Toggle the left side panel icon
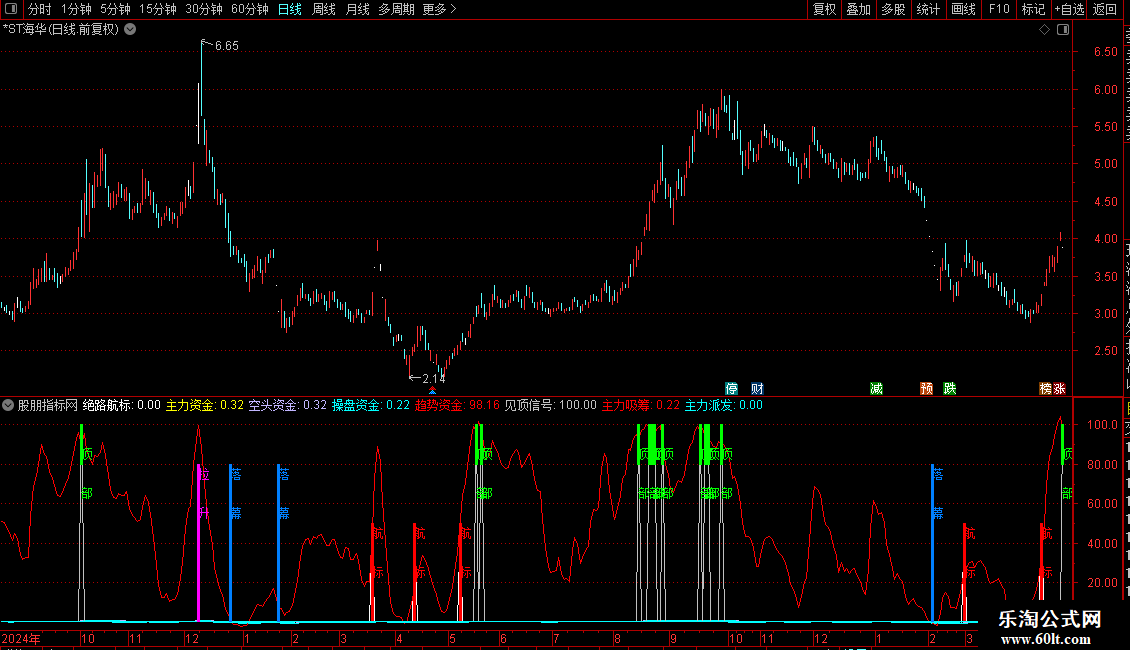 coord(11,9)
